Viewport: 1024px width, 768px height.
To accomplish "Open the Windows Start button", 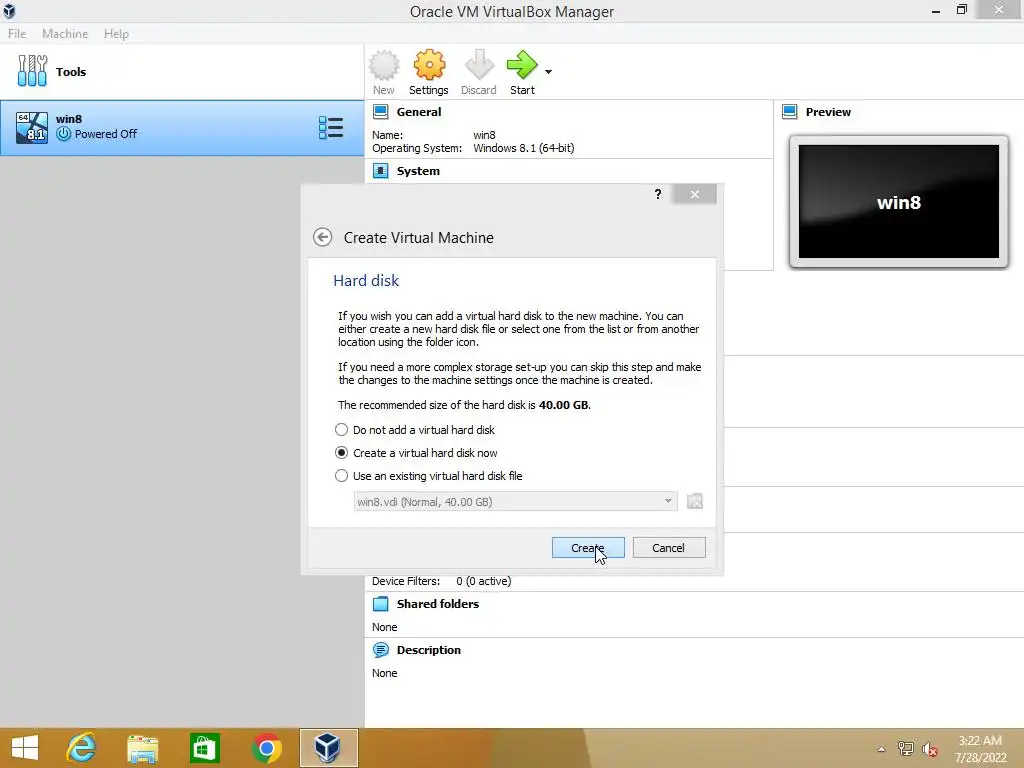I will [25, 748].
